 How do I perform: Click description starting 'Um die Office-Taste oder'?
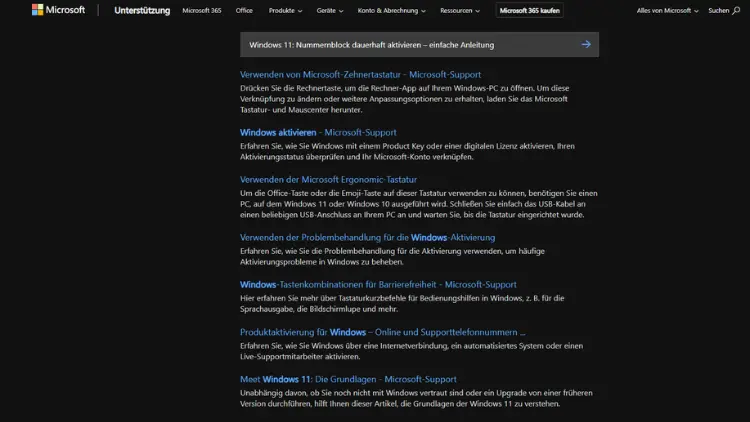click(x=419, y=204)
